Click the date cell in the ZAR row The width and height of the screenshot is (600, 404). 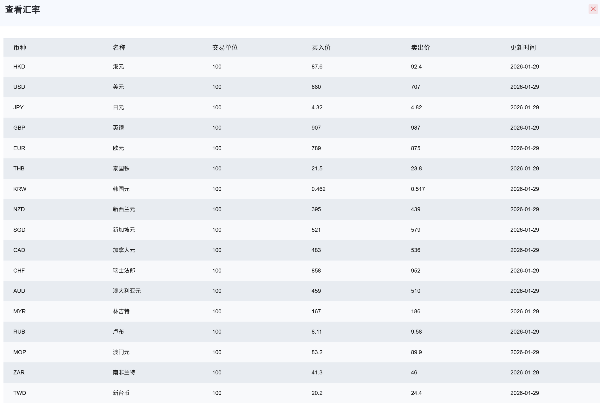[525, 372]
